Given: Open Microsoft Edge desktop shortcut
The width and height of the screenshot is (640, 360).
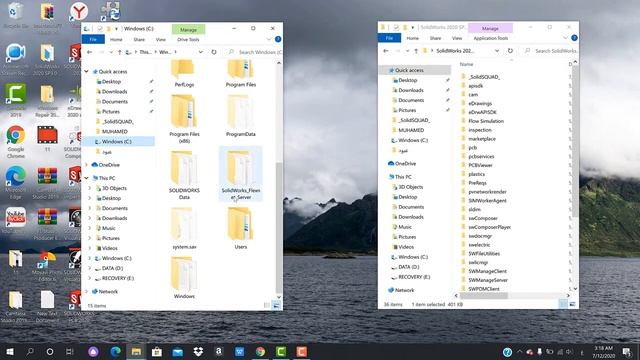Looking at the screenshot, I should (x=16, y=182).
